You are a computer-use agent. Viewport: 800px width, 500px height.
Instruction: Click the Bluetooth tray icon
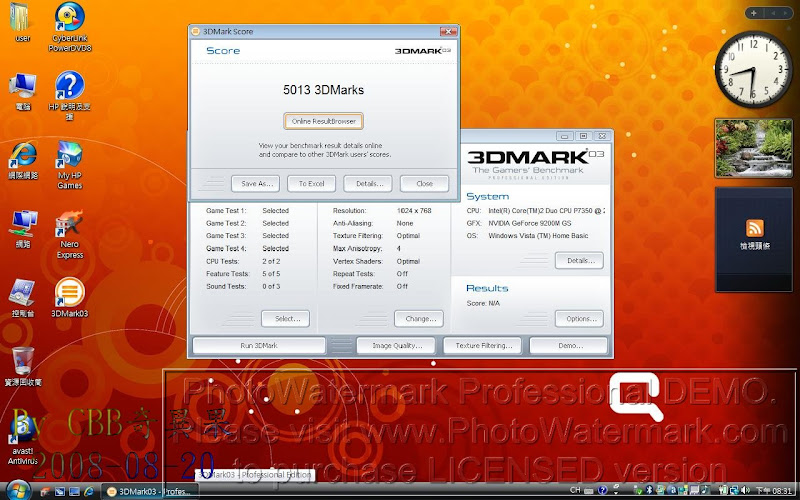click(x=649, y=490)
